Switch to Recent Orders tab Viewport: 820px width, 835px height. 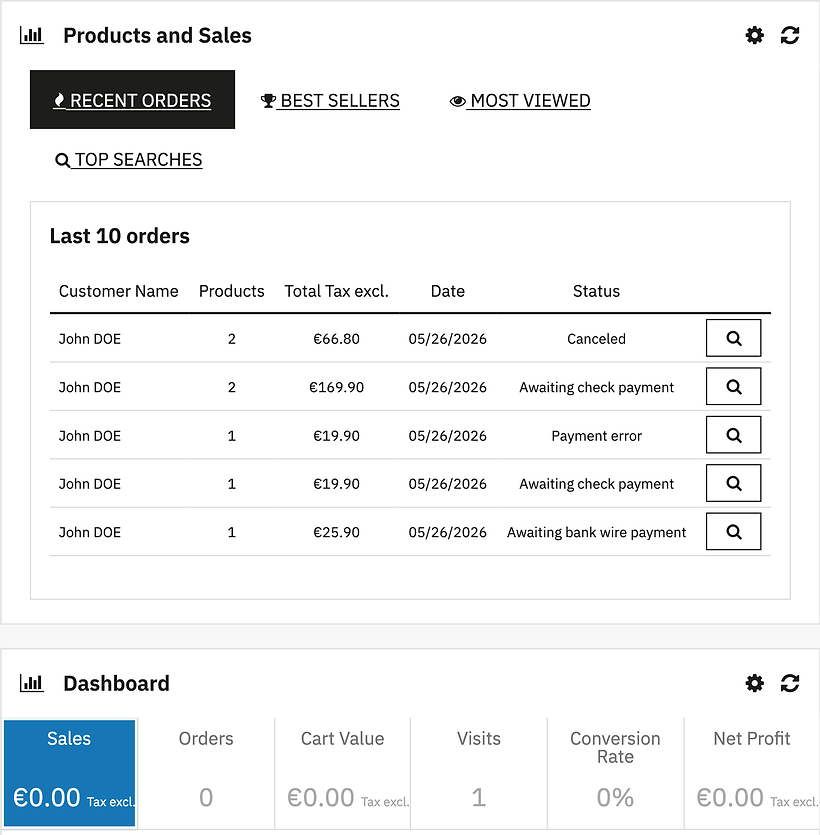point(132,100)
